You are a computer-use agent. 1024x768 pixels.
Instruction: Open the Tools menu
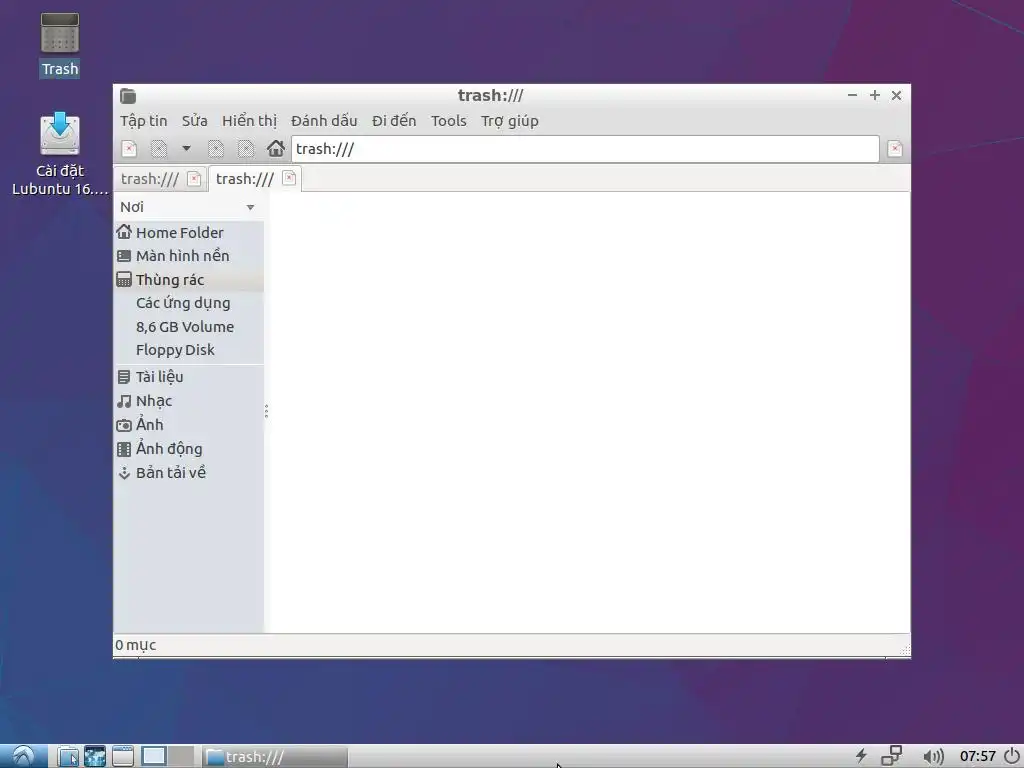pos(449,121)
